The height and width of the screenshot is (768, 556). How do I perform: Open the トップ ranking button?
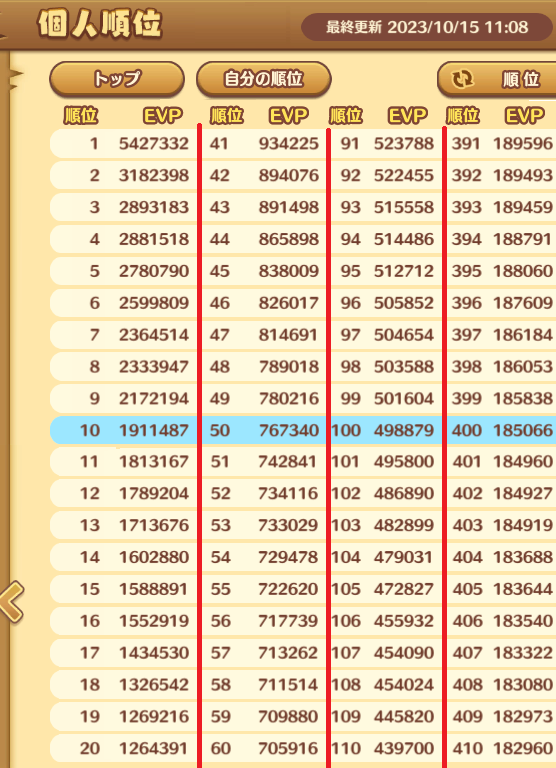117,79
